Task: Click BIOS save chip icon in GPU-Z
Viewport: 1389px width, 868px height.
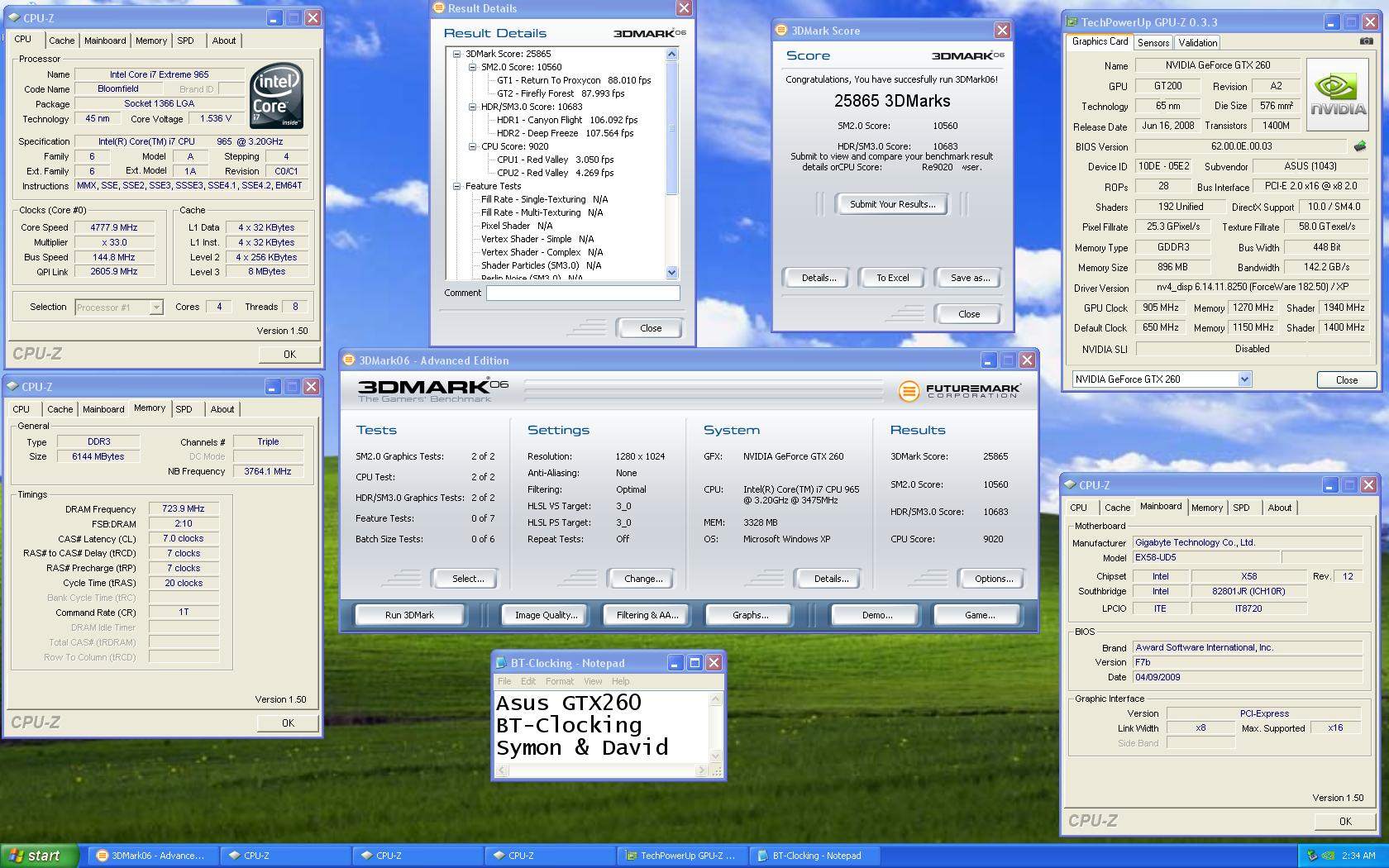Action: (x=1359, y=146)
